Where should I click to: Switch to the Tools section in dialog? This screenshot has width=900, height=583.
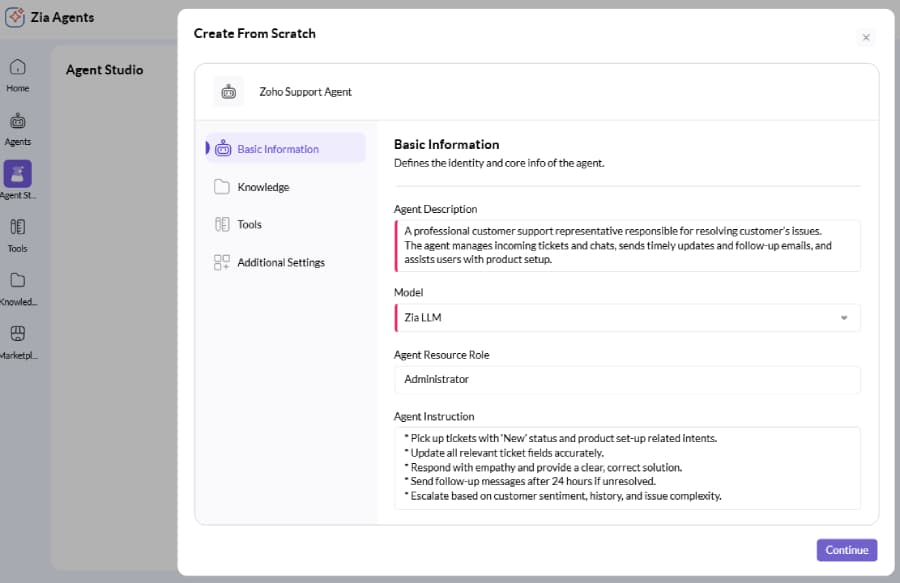(286, 224)
